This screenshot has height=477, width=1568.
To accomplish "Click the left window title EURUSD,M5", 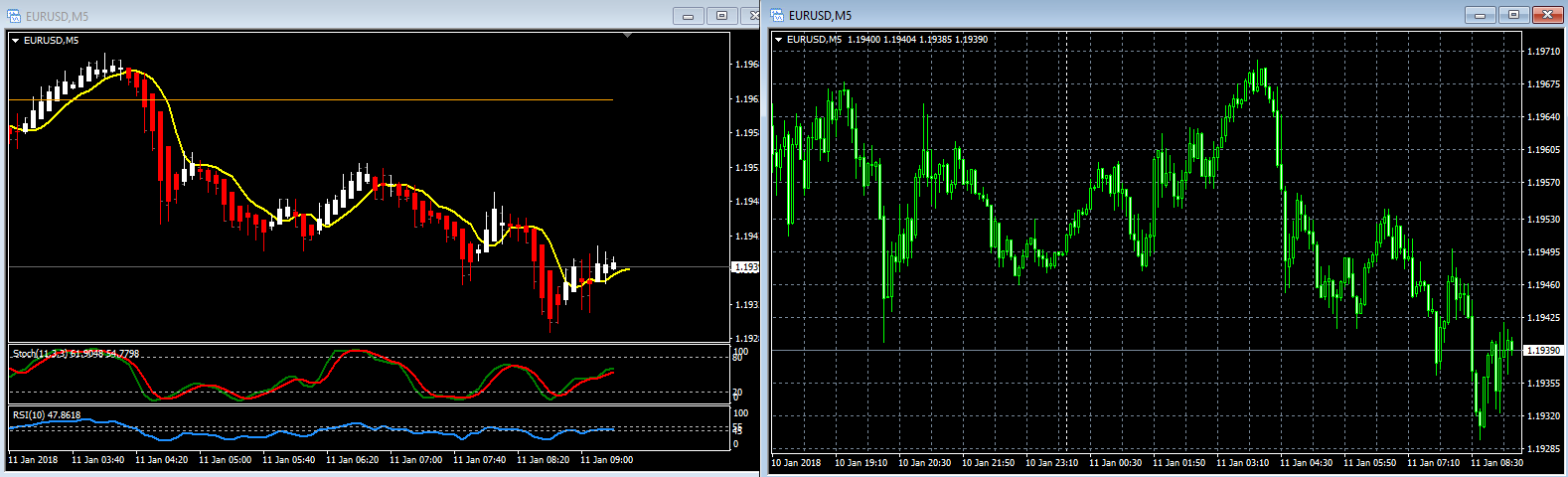I will click(57, 16).
